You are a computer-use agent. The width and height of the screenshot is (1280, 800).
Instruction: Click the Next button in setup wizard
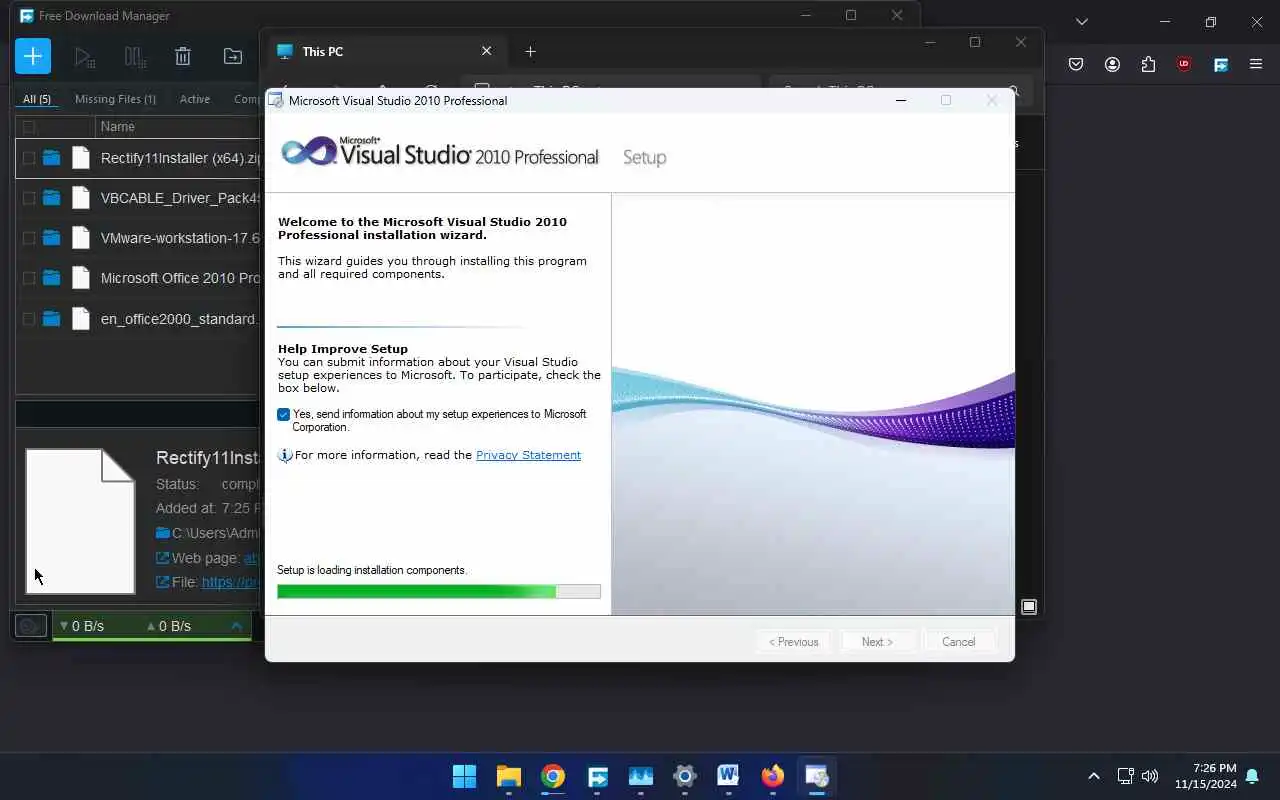[x=877, y=642]
